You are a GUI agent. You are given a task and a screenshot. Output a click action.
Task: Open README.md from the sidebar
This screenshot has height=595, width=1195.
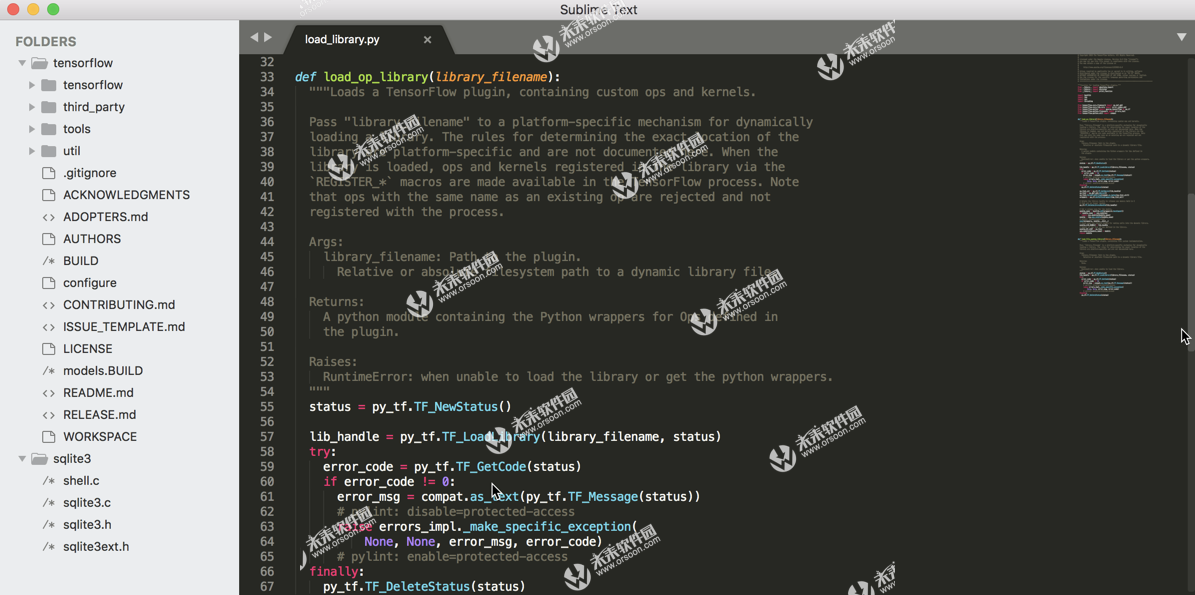click(98, 393)
